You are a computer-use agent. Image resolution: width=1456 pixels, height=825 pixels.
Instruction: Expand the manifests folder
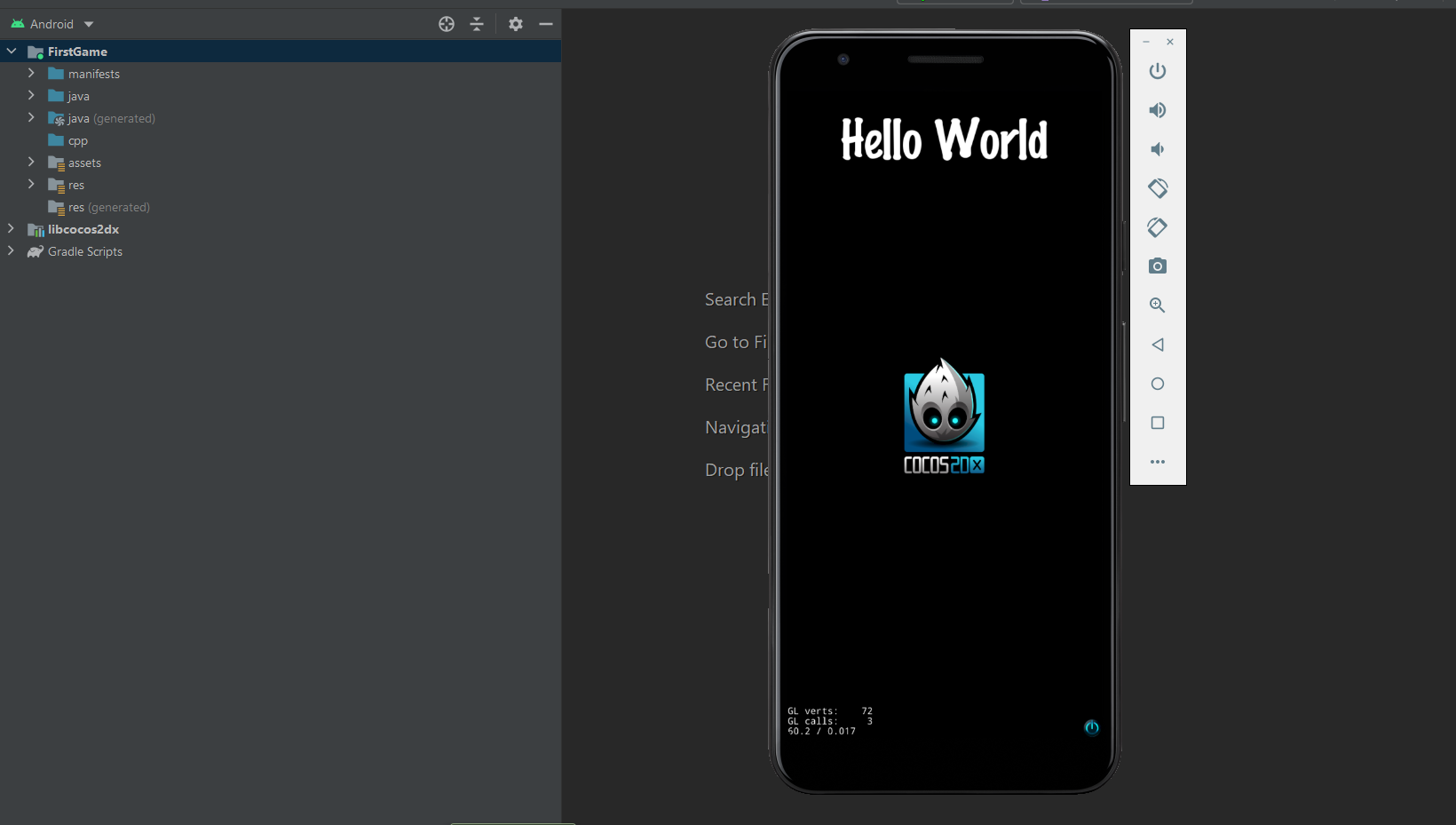point(31,74)
